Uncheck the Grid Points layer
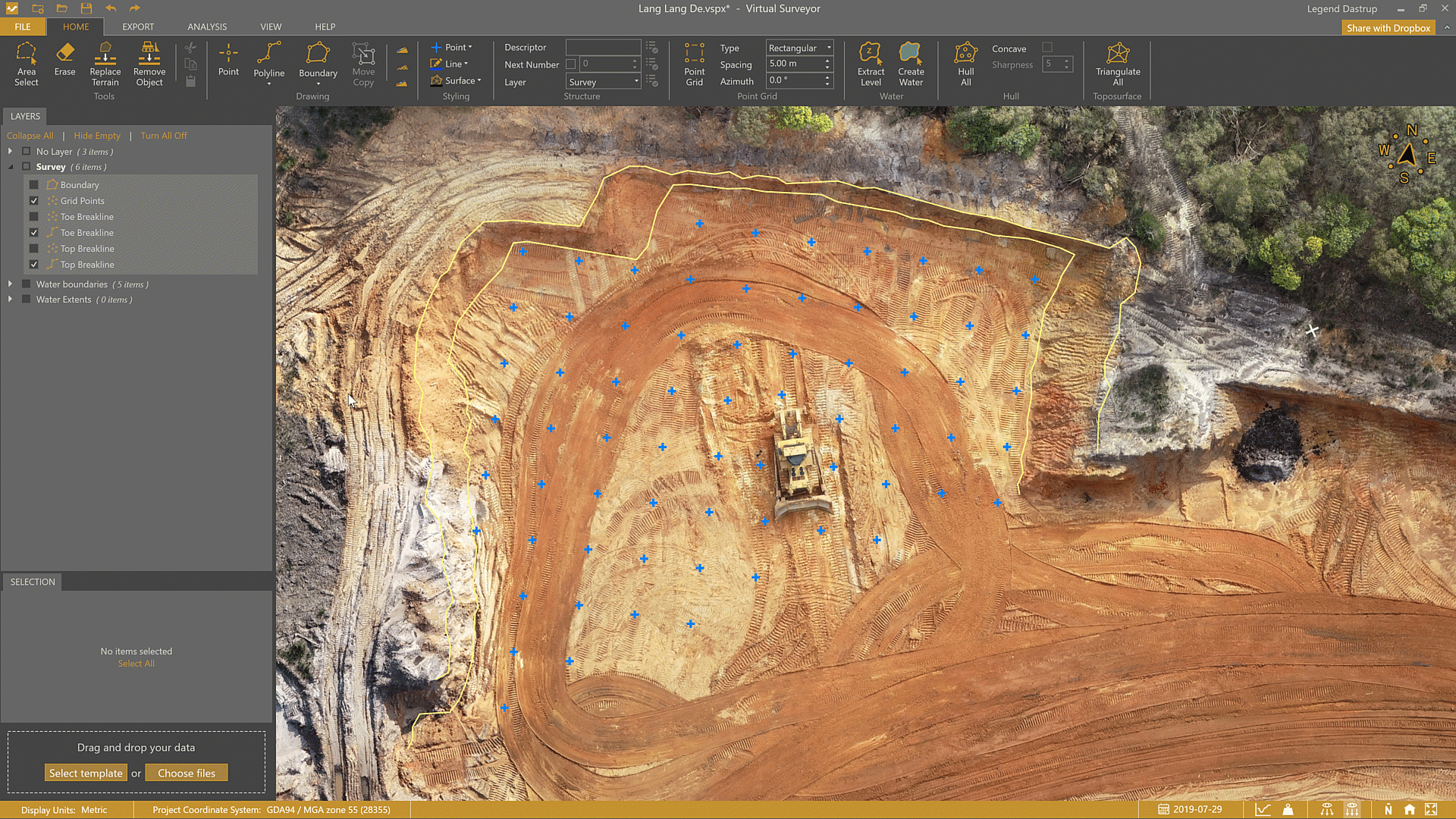This screenshot has height=819, width=1456. click(33, 201)
